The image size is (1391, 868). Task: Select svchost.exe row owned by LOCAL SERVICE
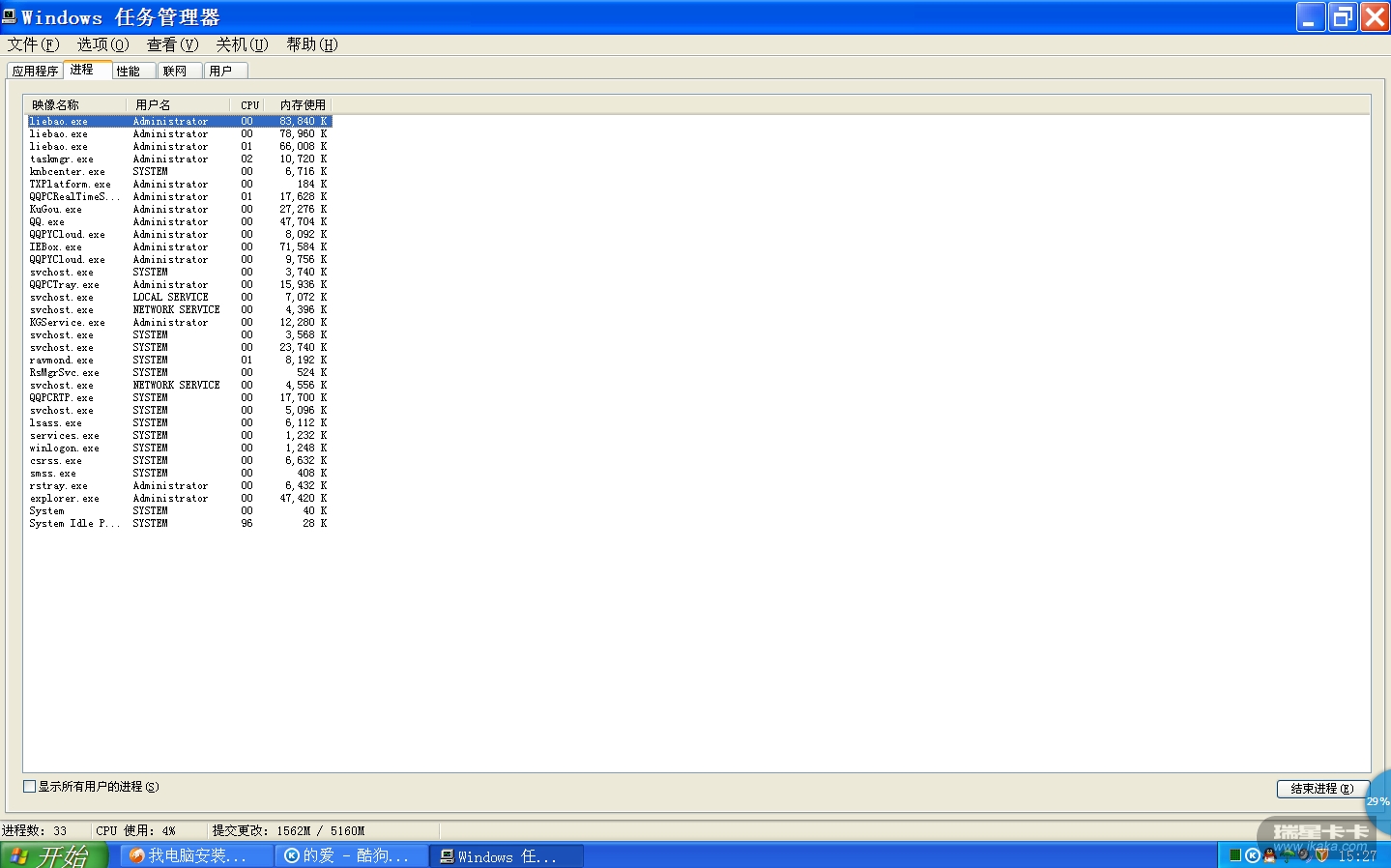pos(179,297)
